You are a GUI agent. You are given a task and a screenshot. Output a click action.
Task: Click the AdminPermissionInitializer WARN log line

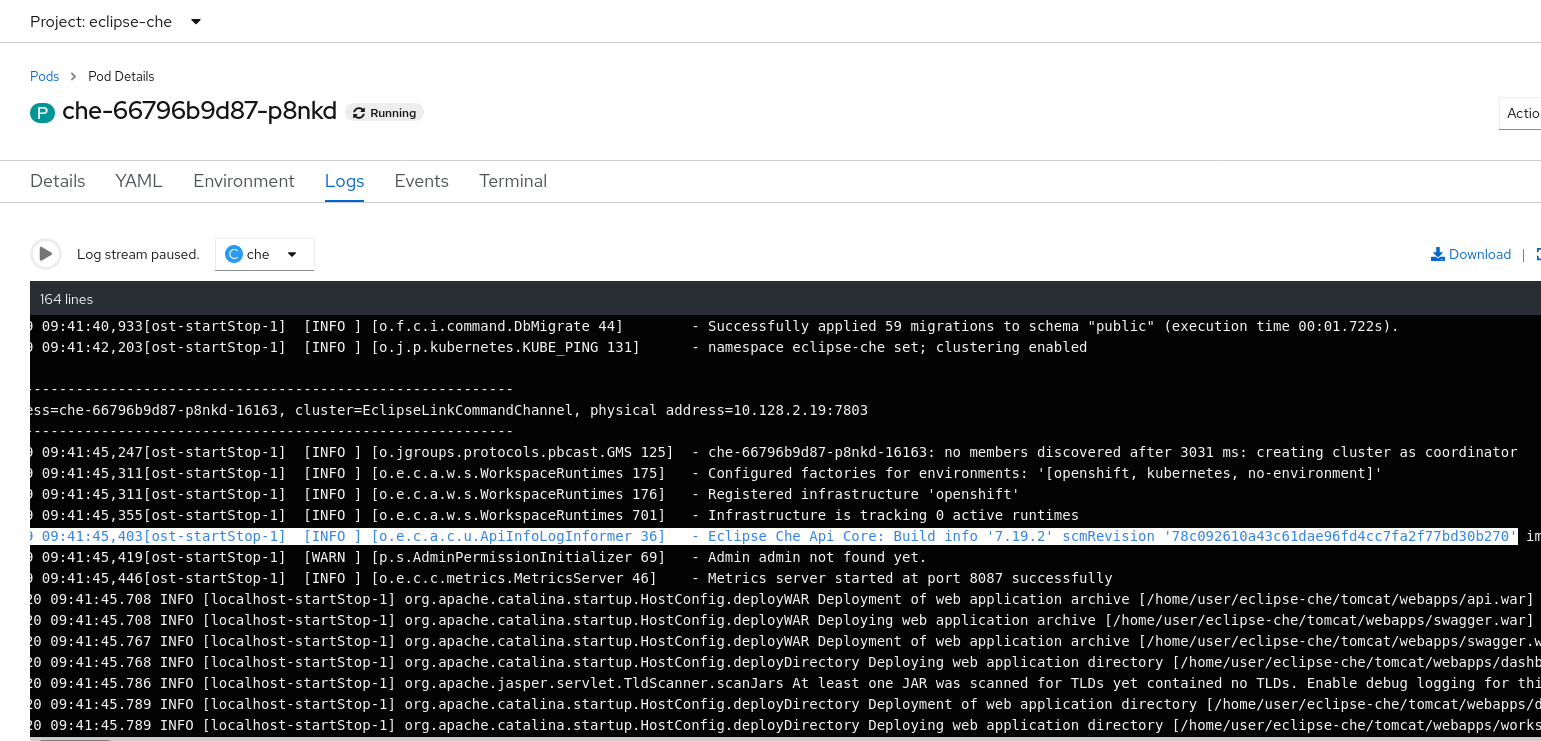[x=478, y=557]
